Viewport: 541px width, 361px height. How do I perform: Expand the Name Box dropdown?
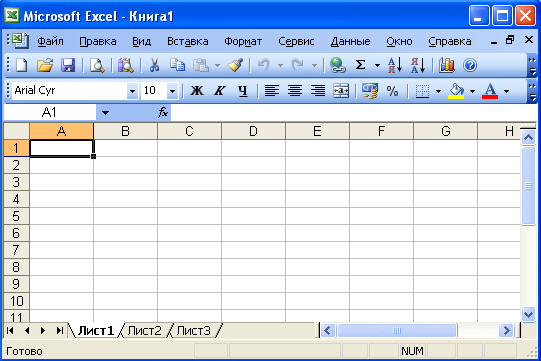point(105,113)
